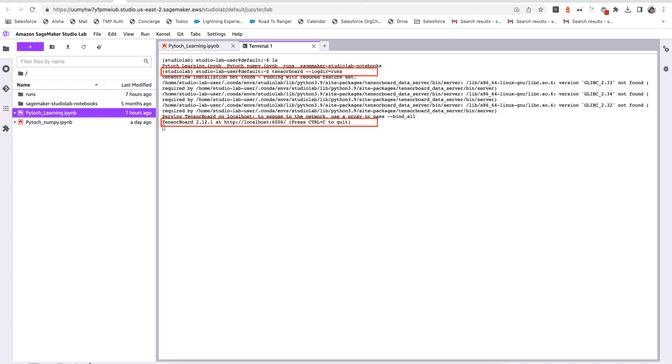The width and height of the screenshot is (672, 364).
Task: Open the Property Inspector on right sidebar
Action: [x=666, y=49]
